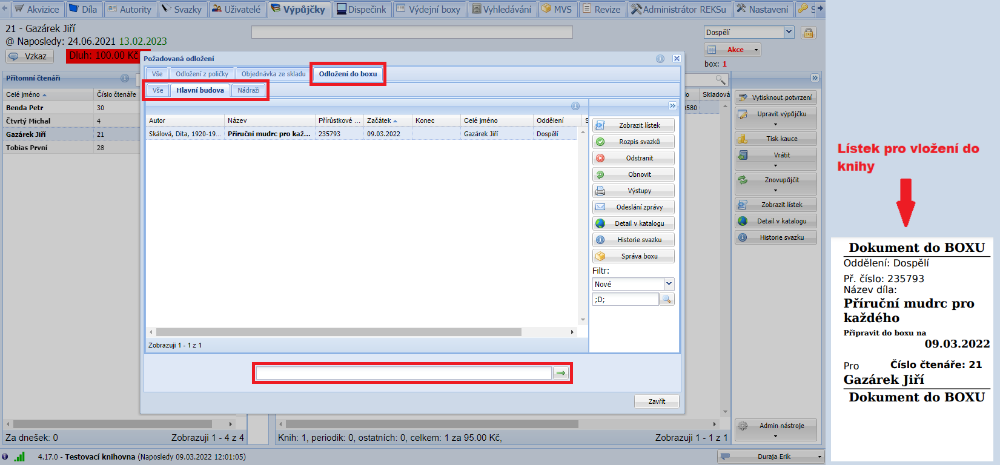The width and height of the screenshot is (1000, 465).
Task: Click the barcode input field at dialog bottom
Action: 403,373
